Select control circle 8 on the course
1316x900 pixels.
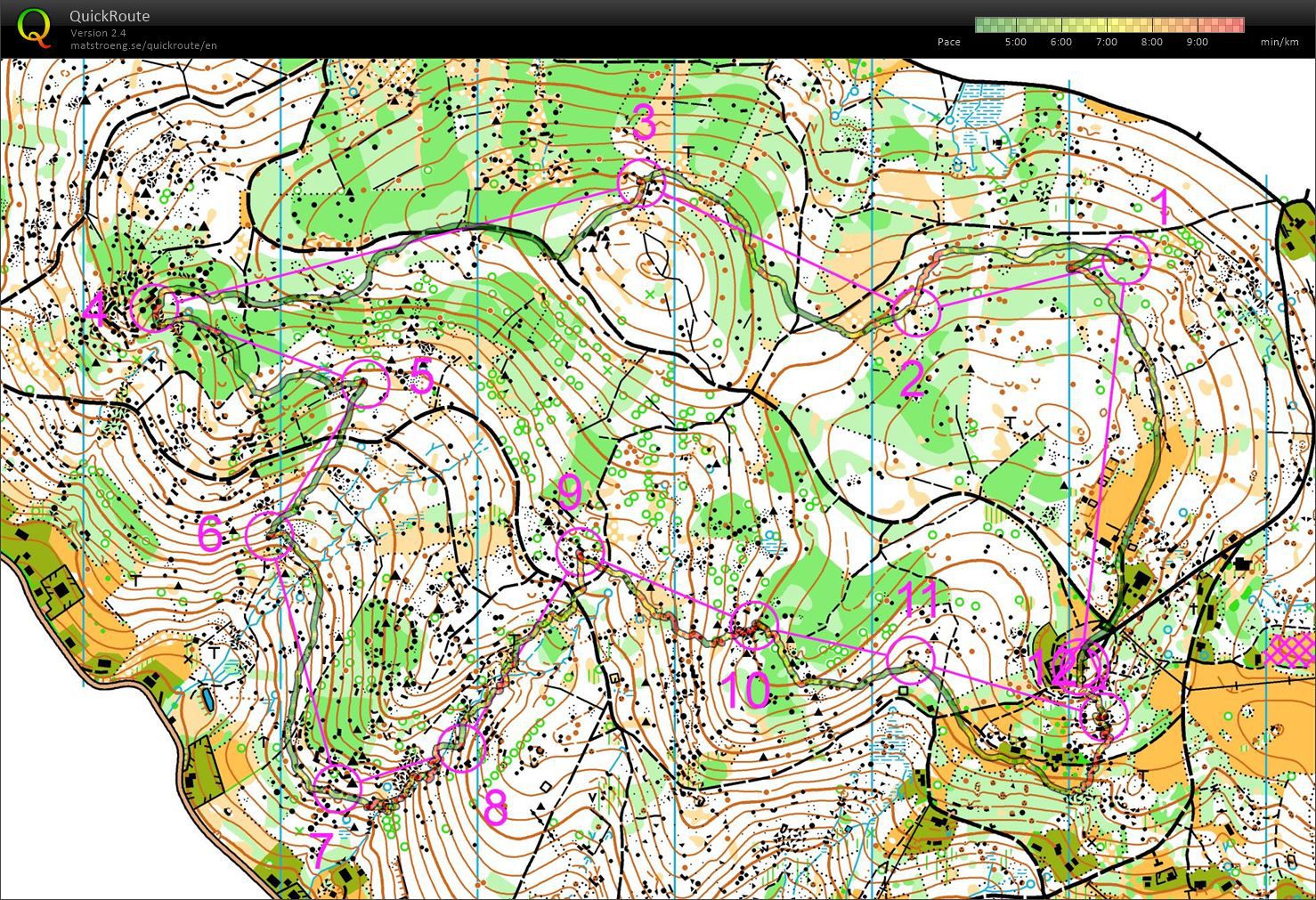pos(462,748)
